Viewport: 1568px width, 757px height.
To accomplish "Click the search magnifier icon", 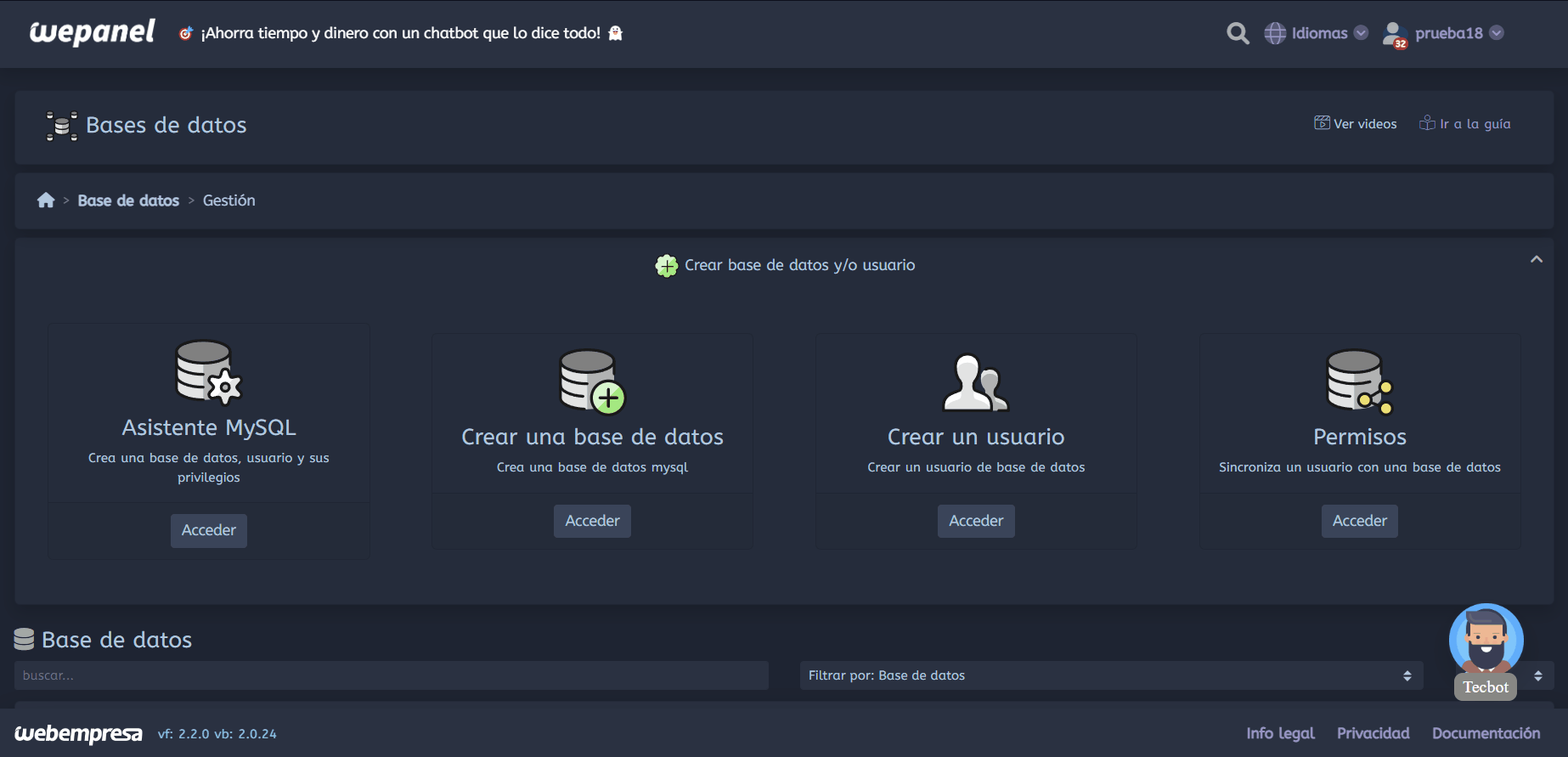I will click(1238, 33).
